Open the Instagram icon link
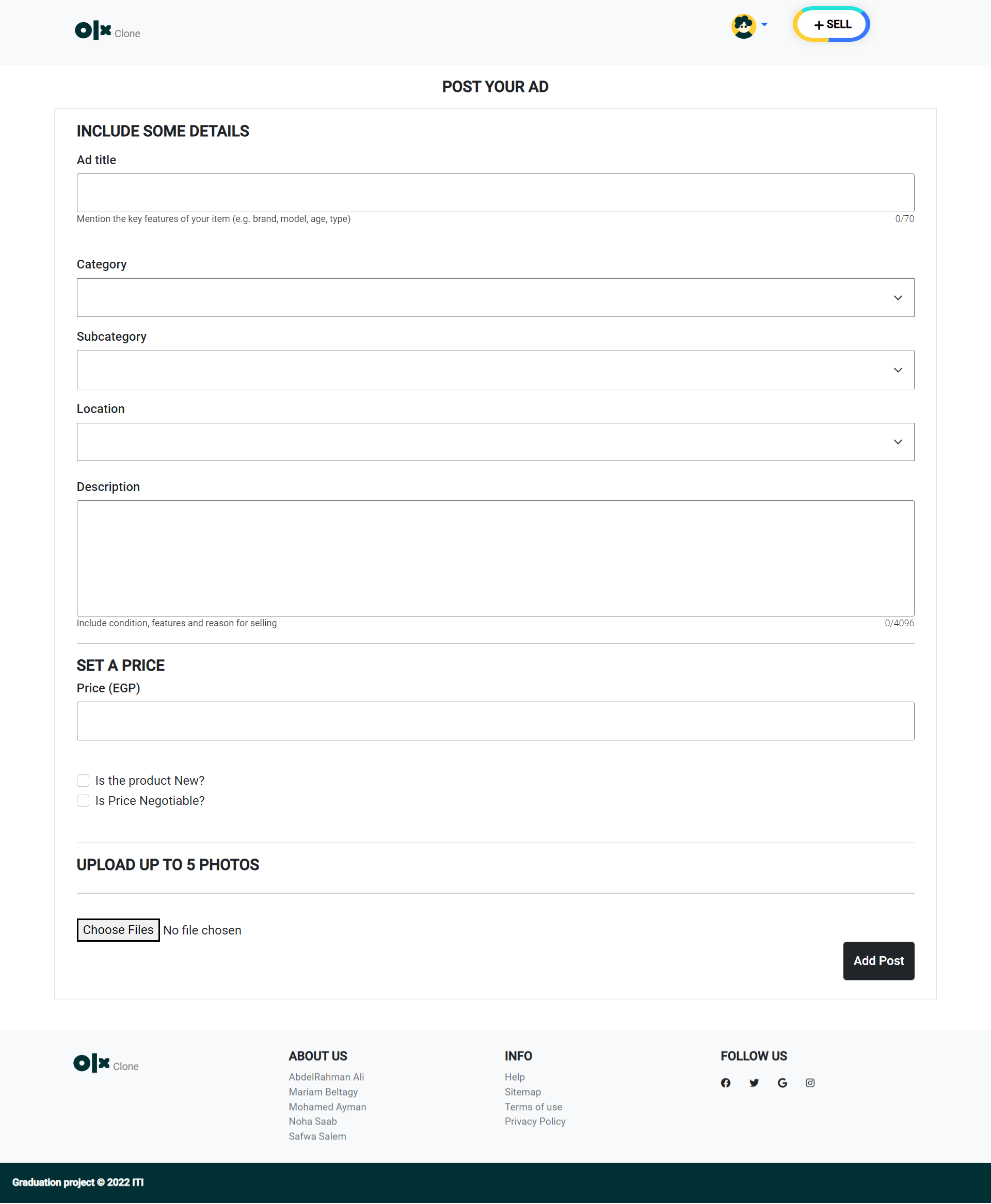 810,1082
